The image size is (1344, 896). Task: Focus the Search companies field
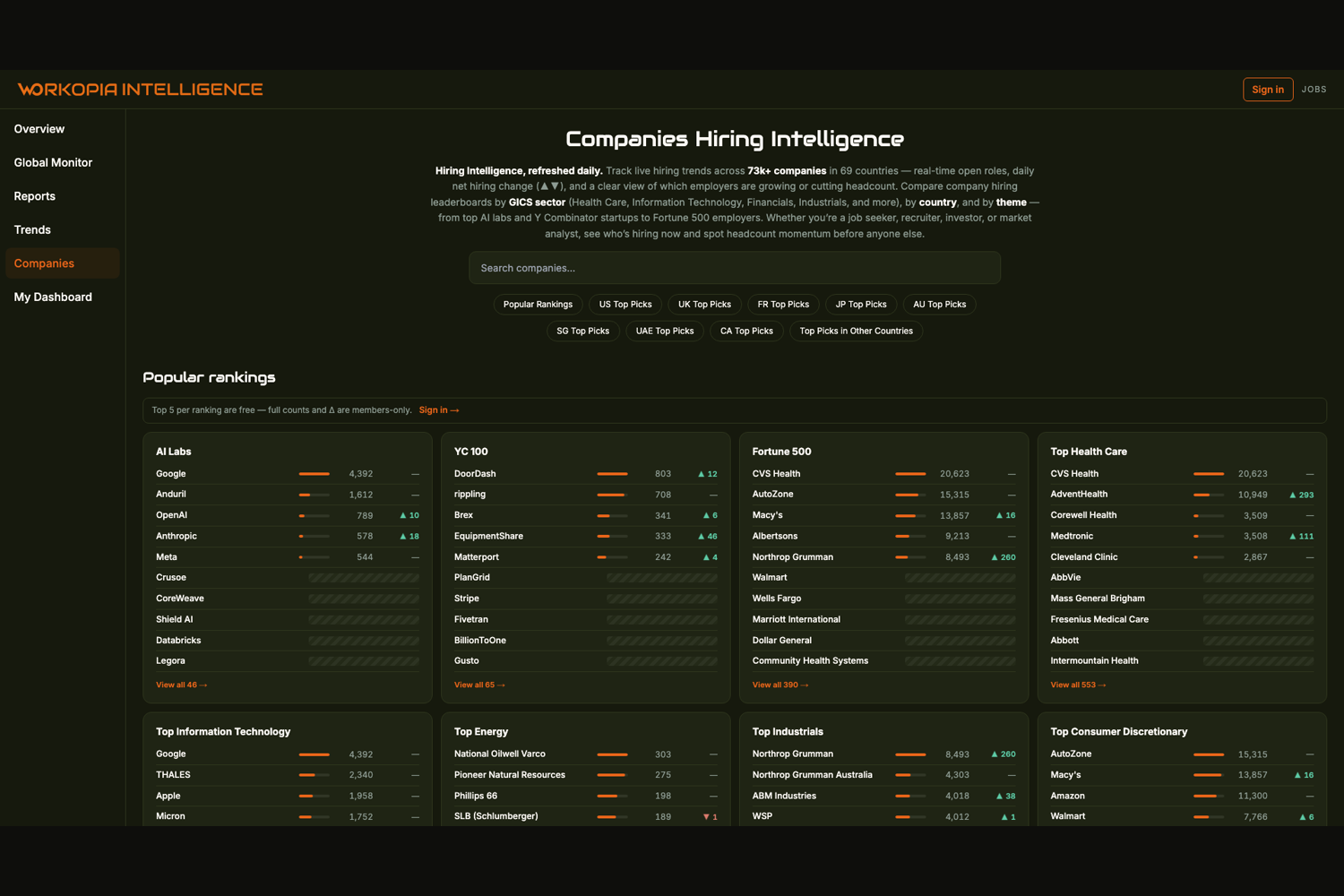coord(735,268)
